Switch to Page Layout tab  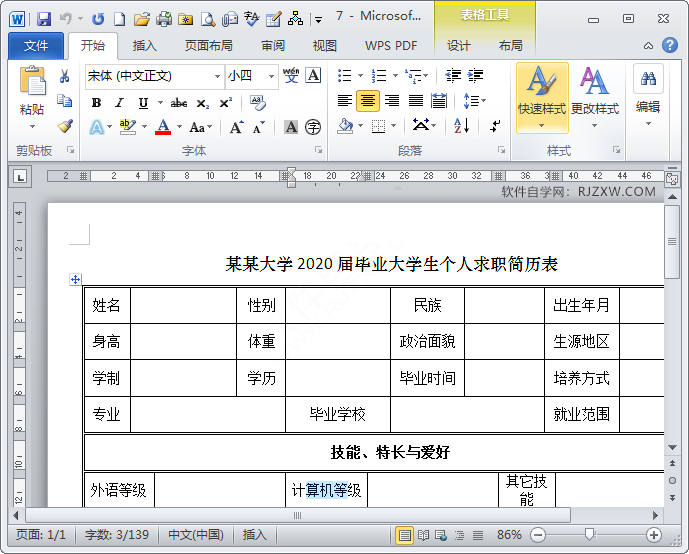[208, 45]
